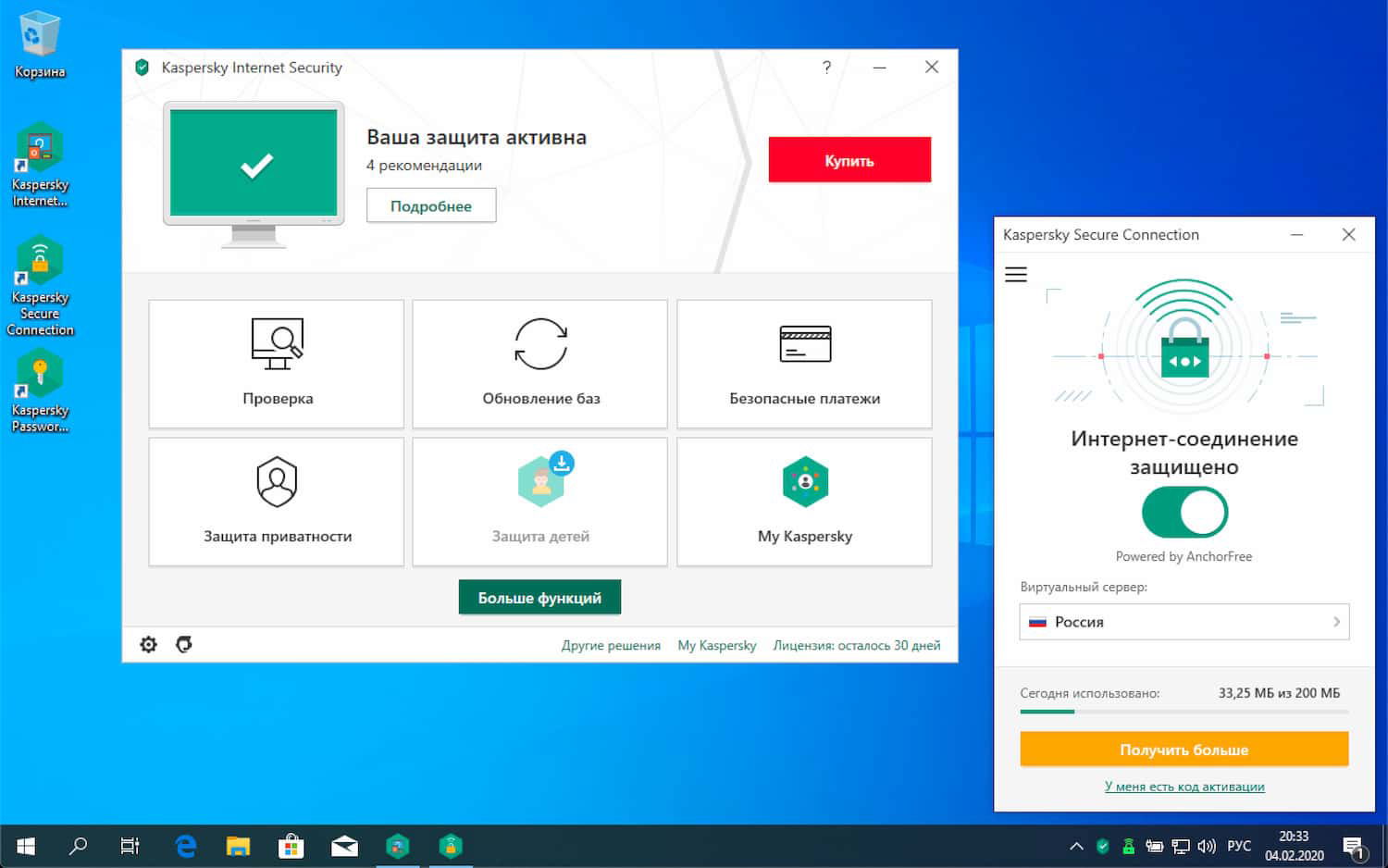Toggle the VPN secure connection switch off

(x=1184, y=512)
